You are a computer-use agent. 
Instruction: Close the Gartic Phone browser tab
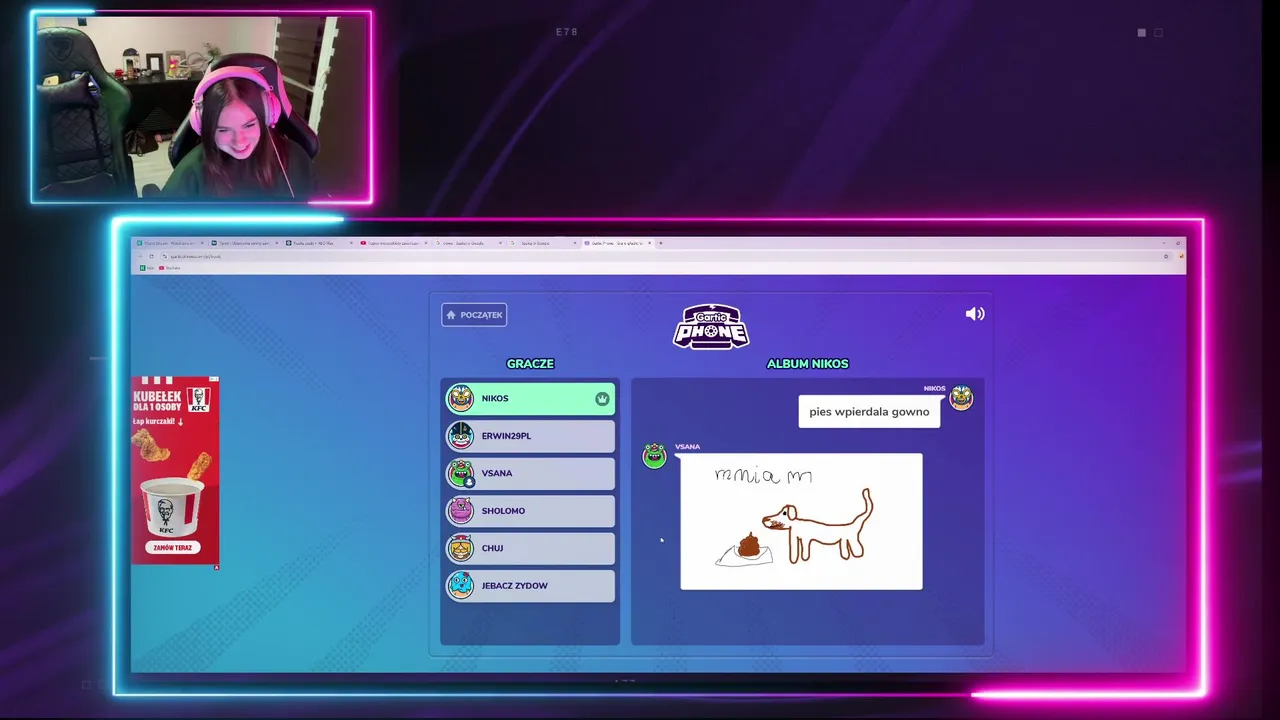coord(650,243)
